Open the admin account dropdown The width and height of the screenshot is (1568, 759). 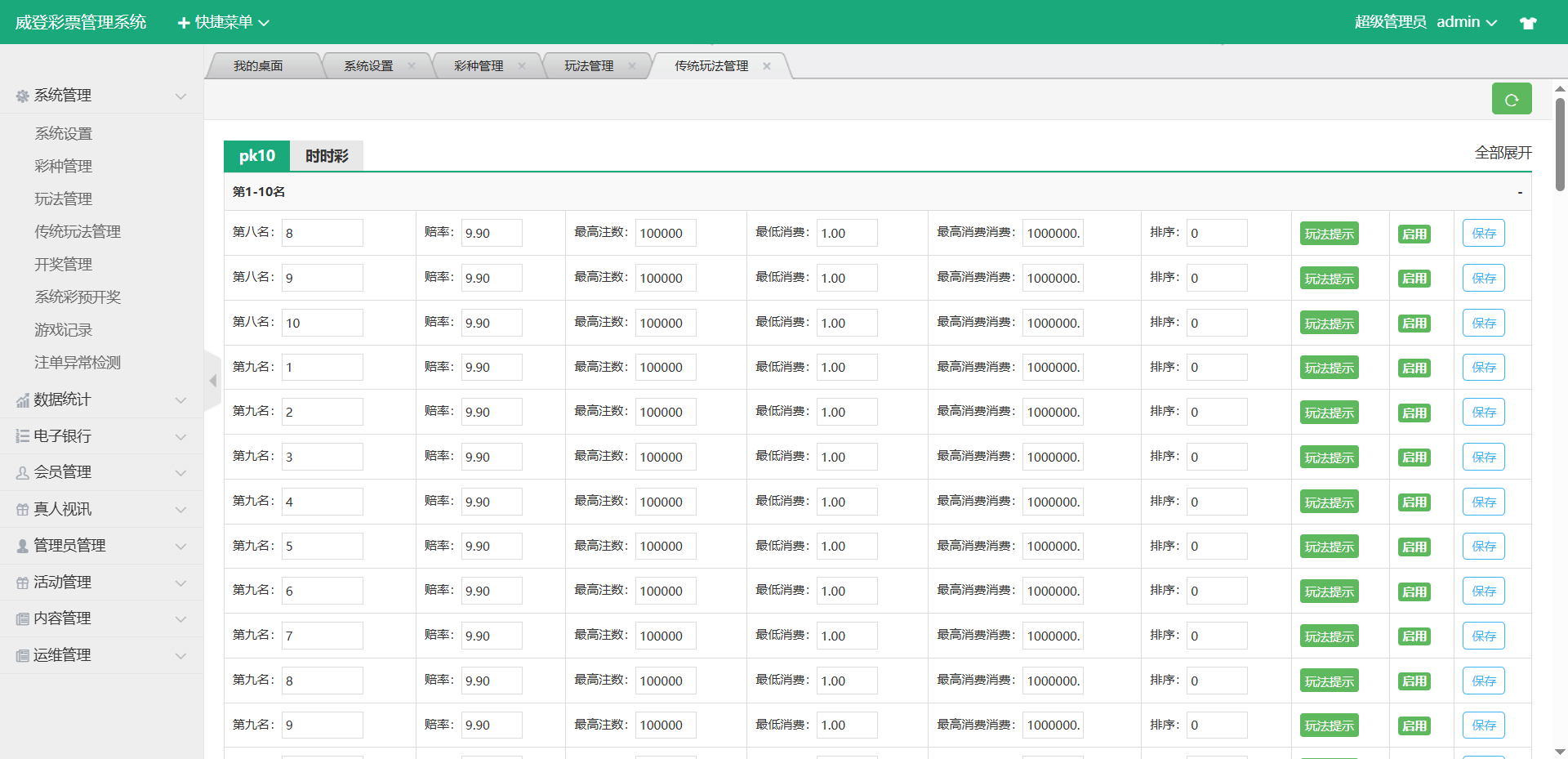pyautogui.click(x=1467, y=22)
